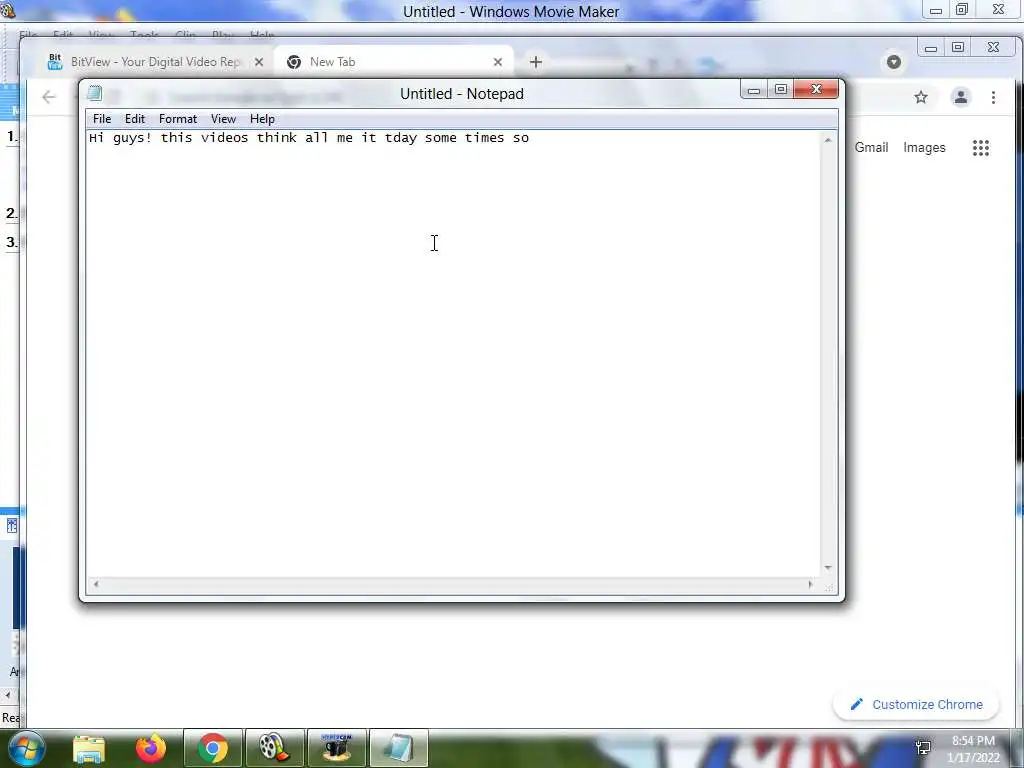Screen dimensions: 1024x768
Task: Click Chrome back arrow button
Action: pyautogui.click(x=49, y=97)
